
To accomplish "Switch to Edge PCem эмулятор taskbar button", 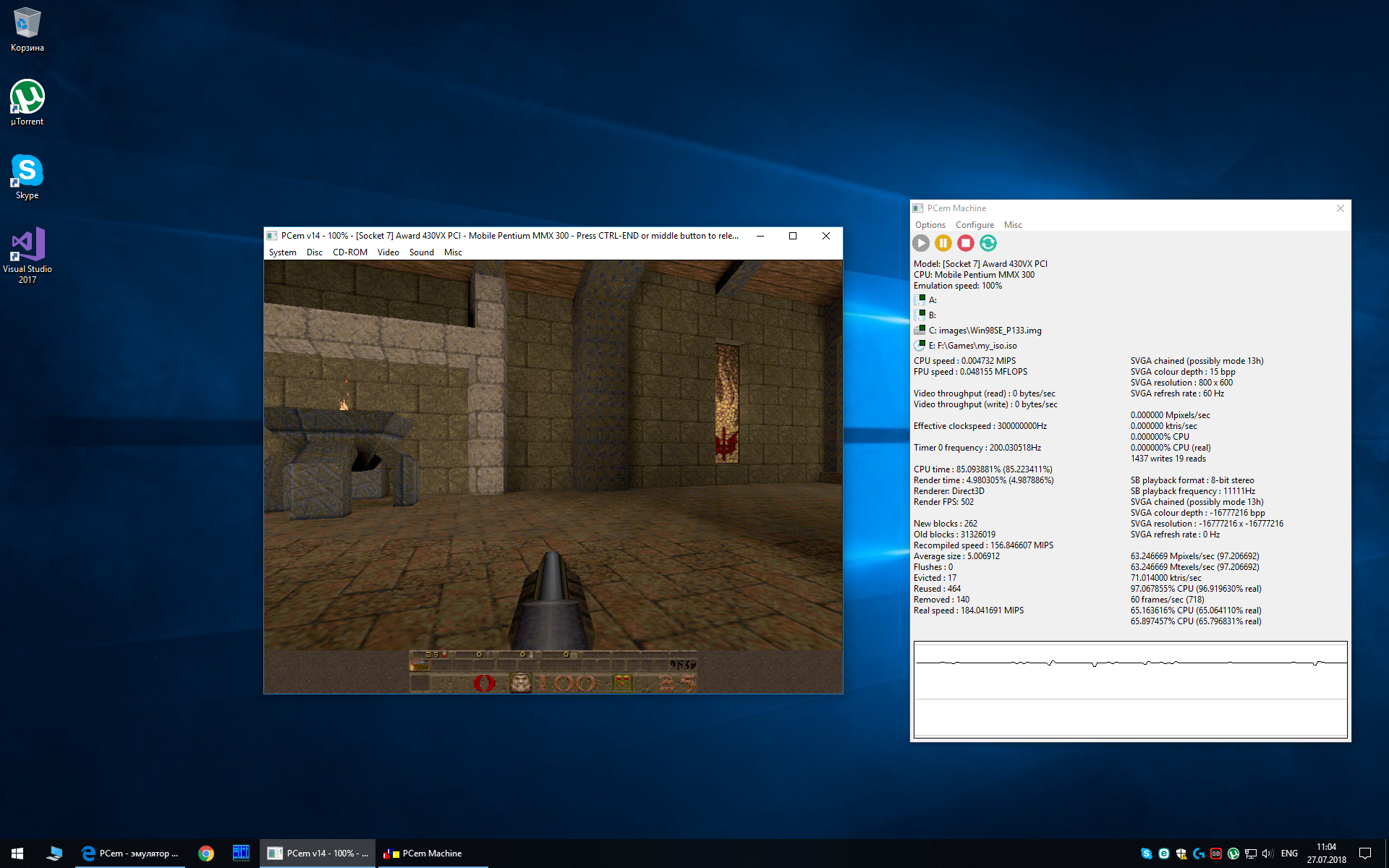I will pyautogui.click(x=130, y=854).
